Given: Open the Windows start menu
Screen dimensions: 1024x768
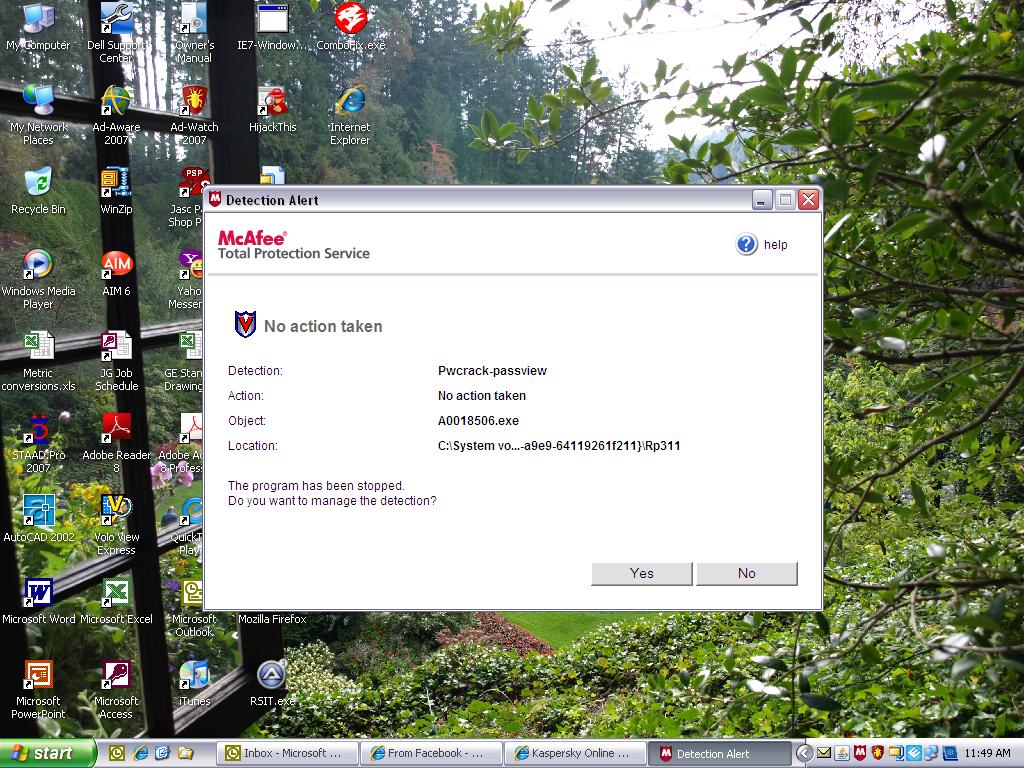Looking at the screenshot, I should [x=47, y=753].
